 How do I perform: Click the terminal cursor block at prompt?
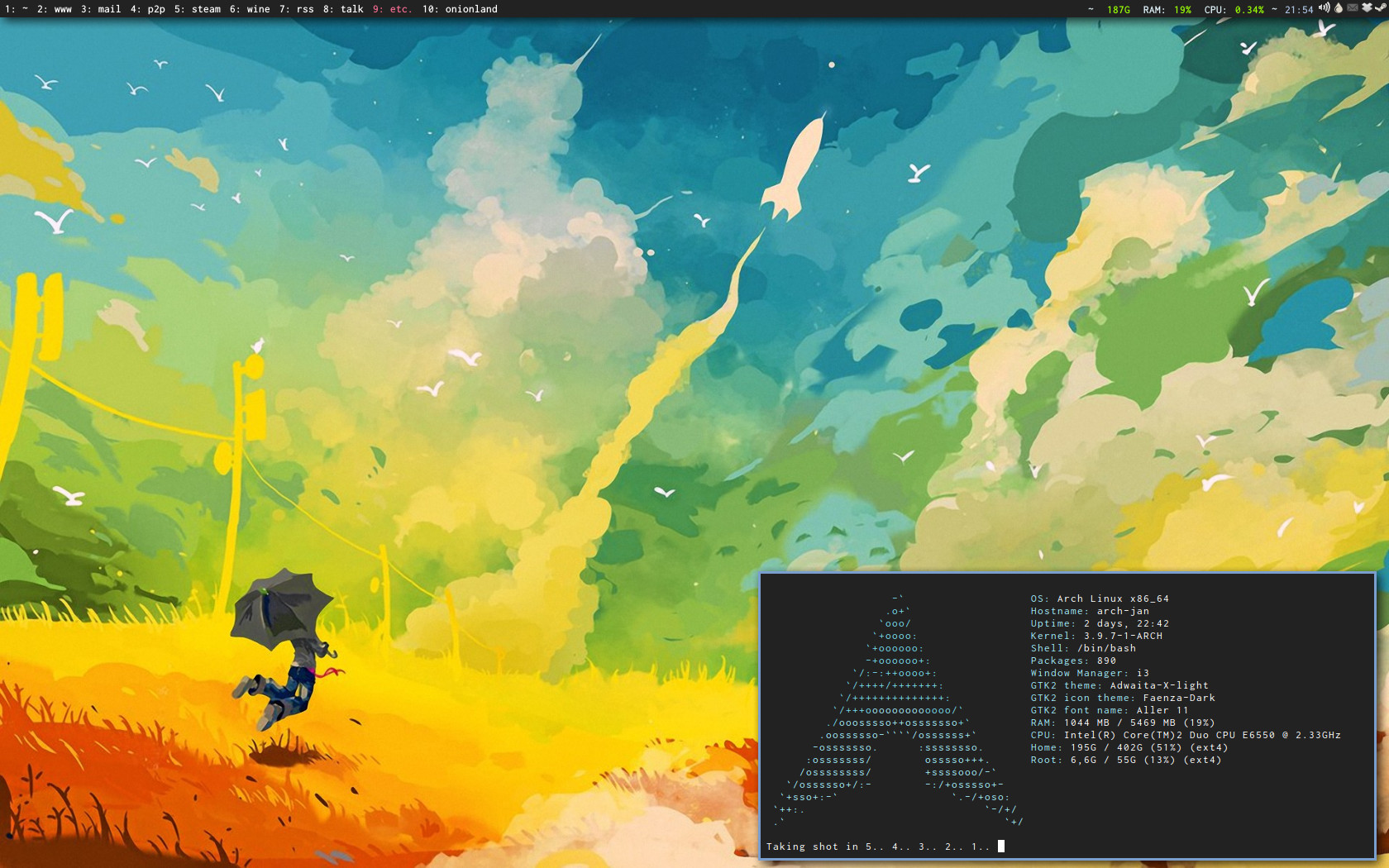tap(1001, 847)
